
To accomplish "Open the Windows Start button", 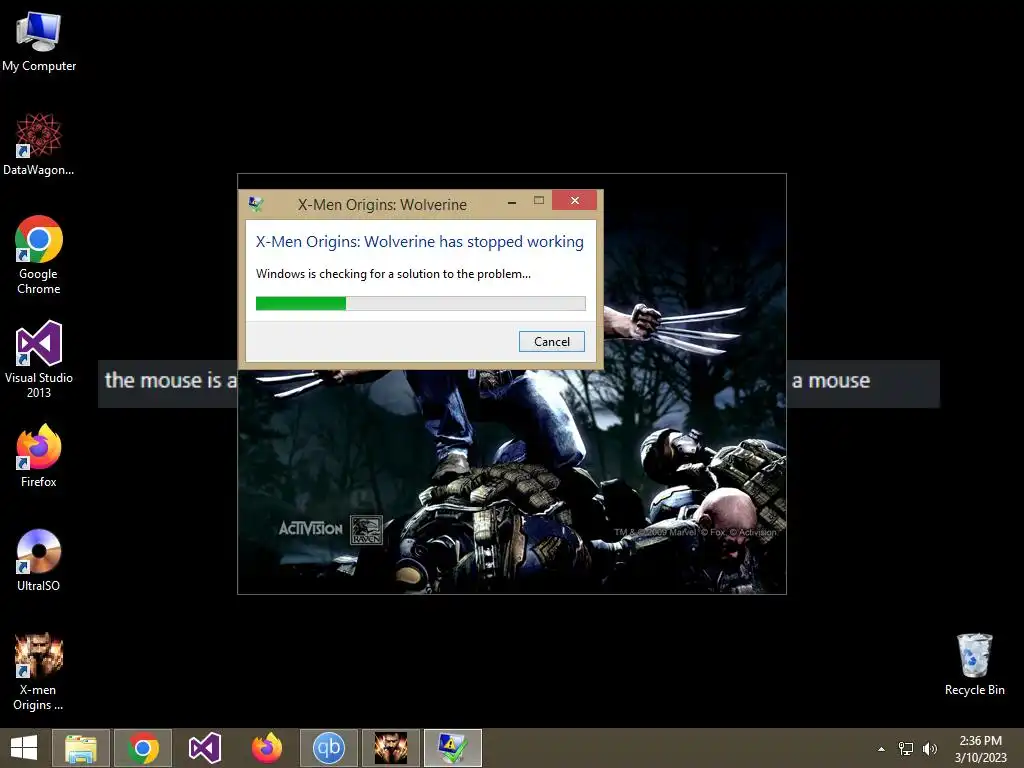I will (24, 748).
